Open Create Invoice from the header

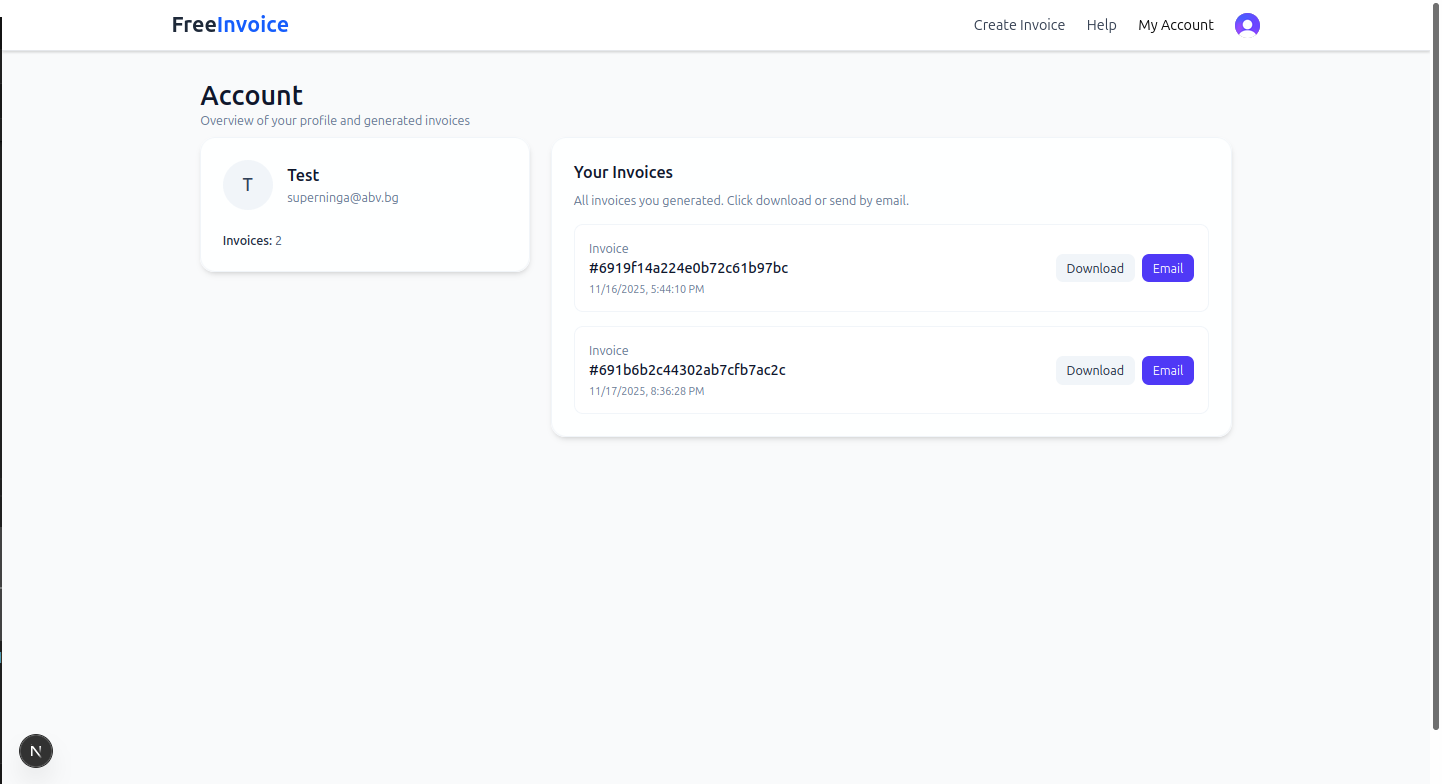point(1019,24)
